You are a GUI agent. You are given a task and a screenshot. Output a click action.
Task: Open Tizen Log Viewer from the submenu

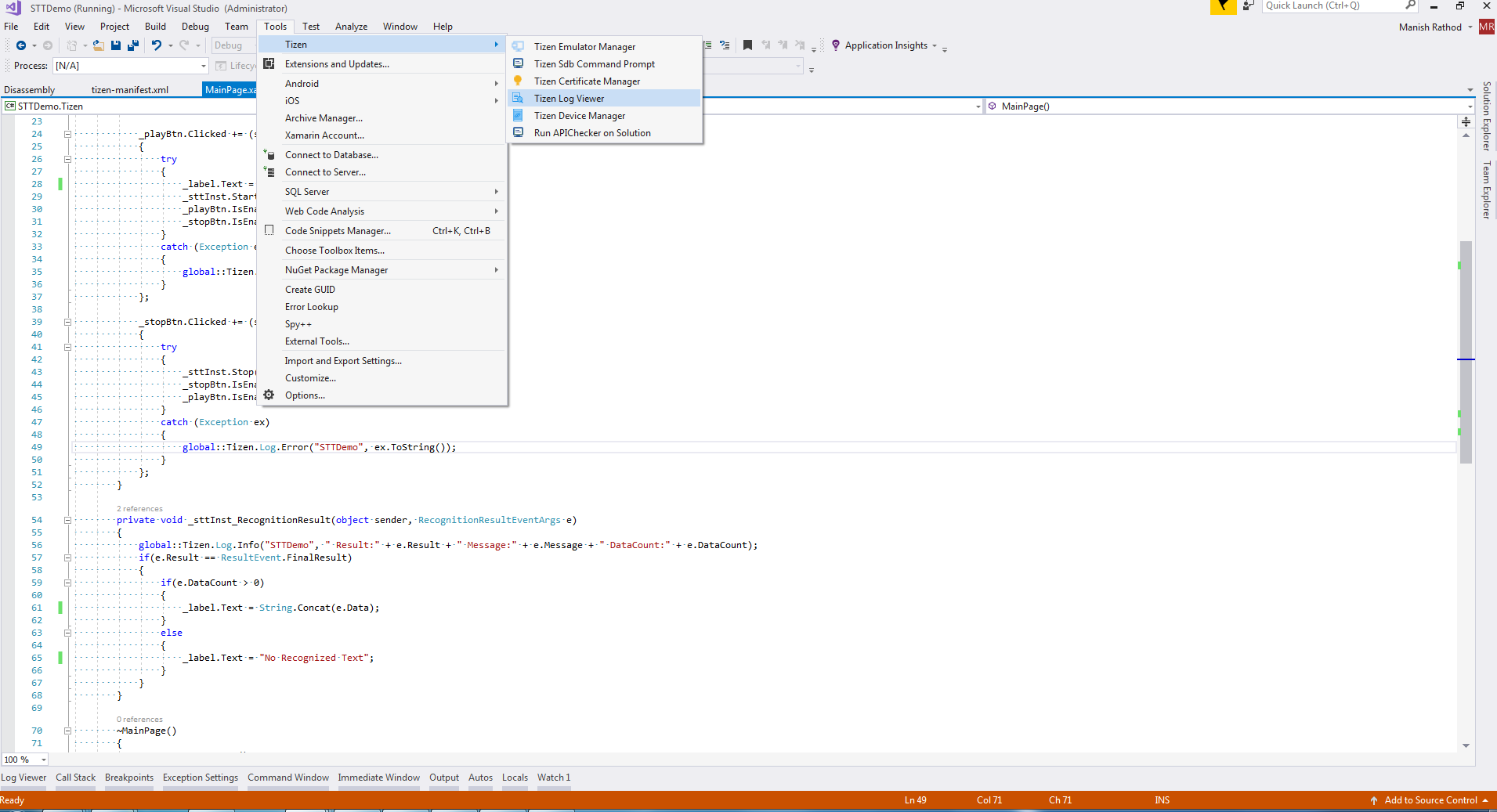(x=569, y=99)
